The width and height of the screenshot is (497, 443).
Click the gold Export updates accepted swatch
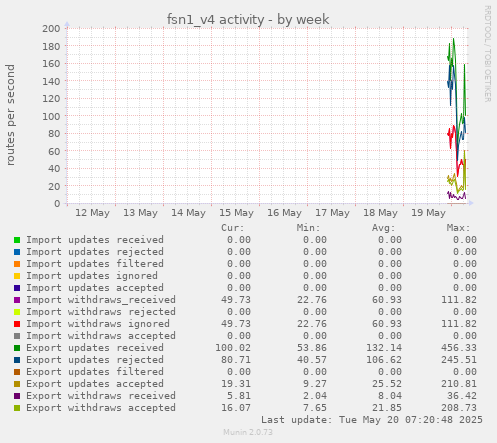pos(17,384)
